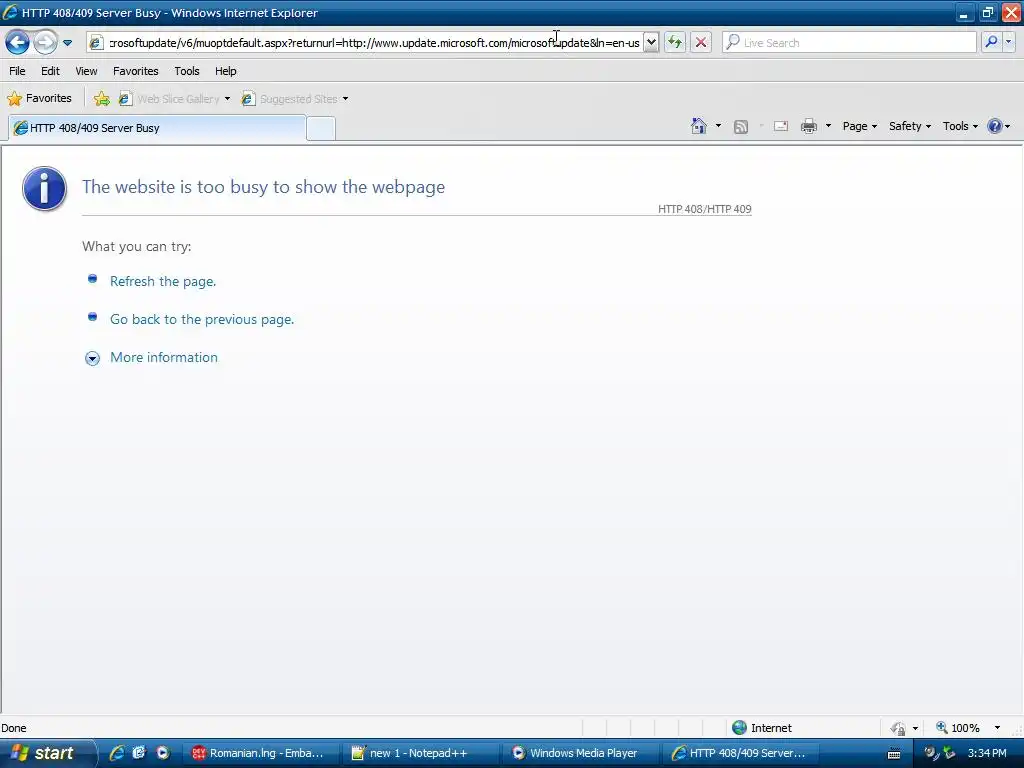Click the green Refresh button
Screen dimensions: 1024x768
coord(675,43)
